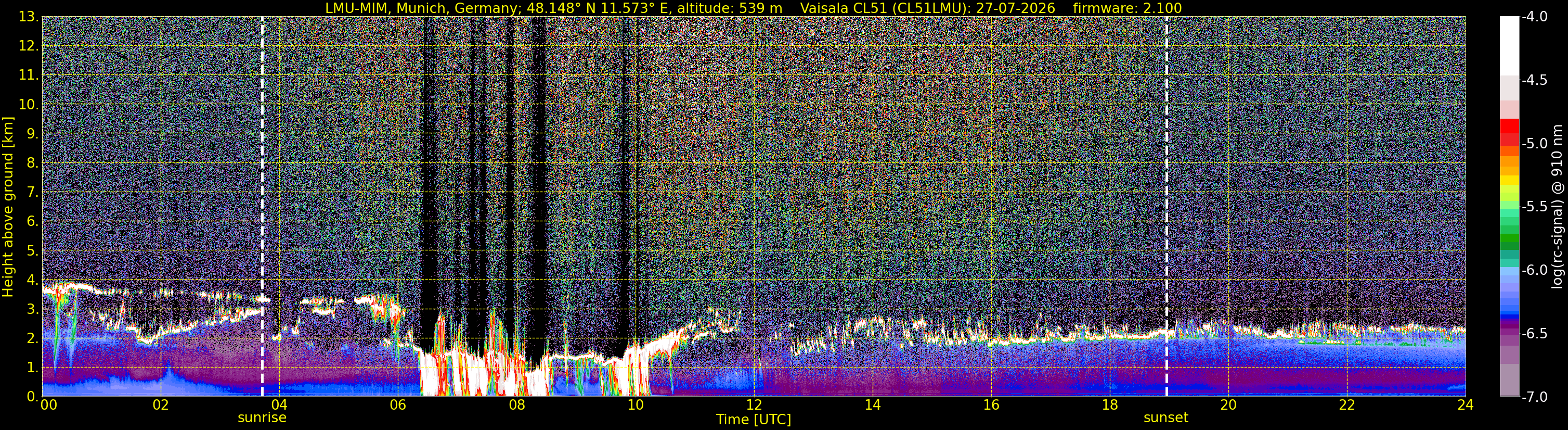Click the 'Time [UTC]' axis label
This screenshot has width=1568, height=430.
[x=754, y=420]
